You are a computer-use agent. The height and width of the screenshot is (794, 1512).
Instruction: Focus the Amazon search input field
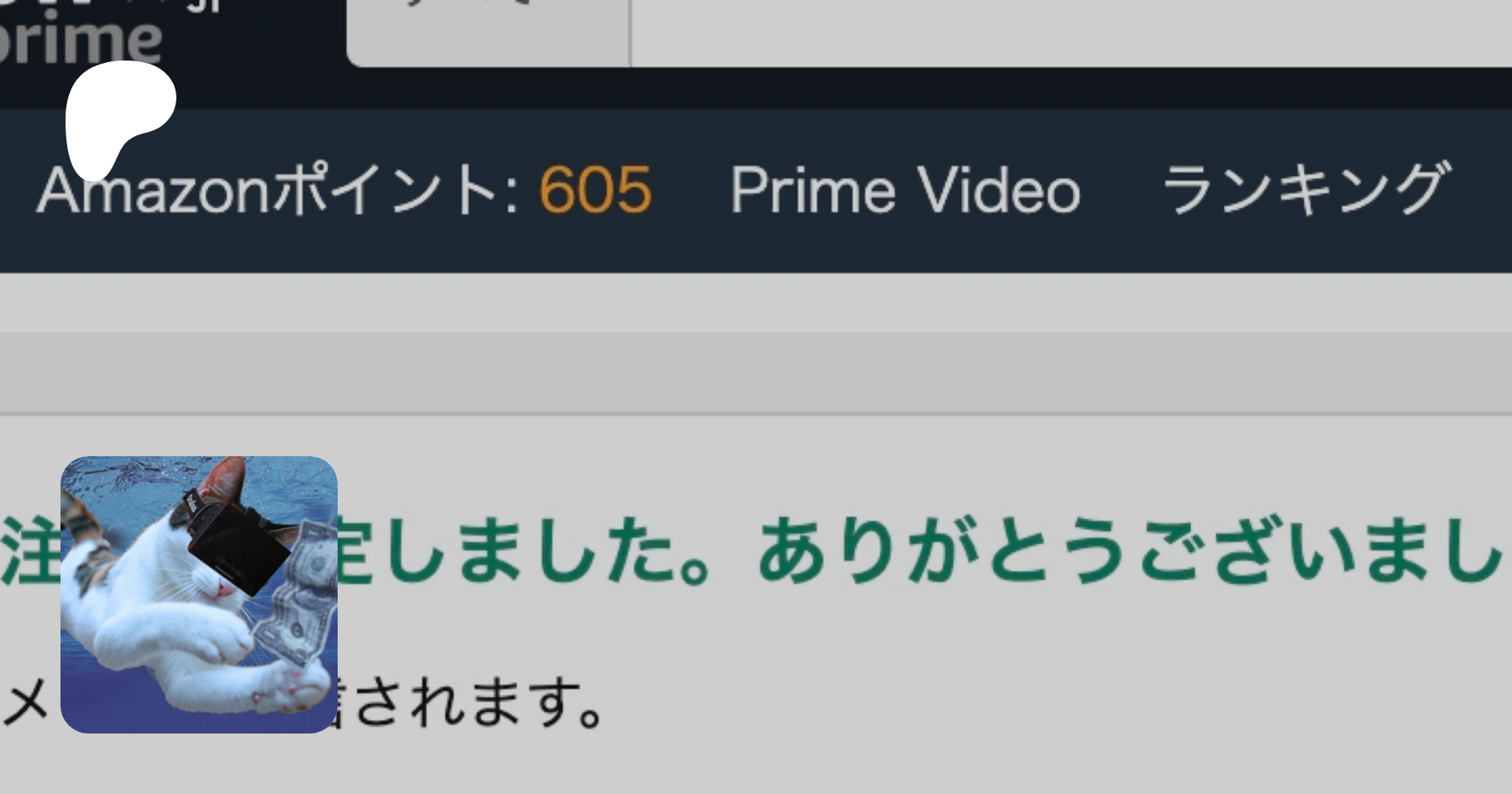(1071, 33)
